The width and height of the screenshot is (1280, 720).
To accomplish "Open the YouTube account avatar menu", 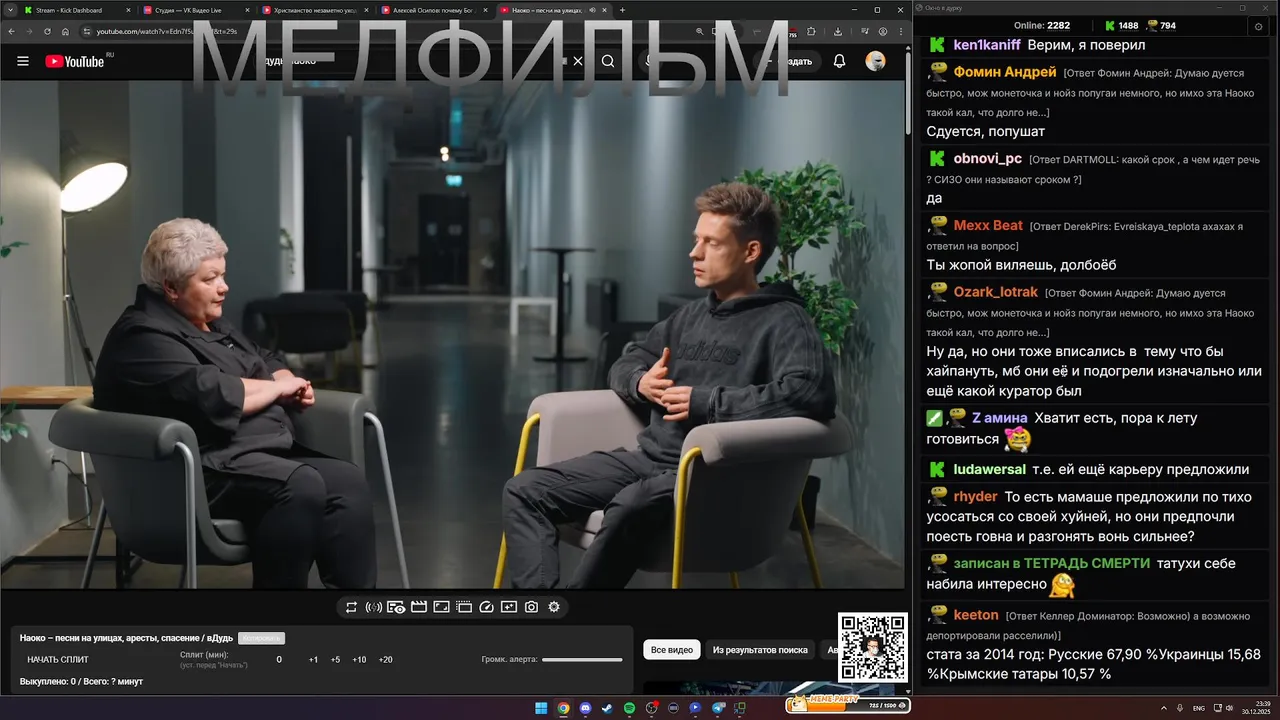I will 876,61.
